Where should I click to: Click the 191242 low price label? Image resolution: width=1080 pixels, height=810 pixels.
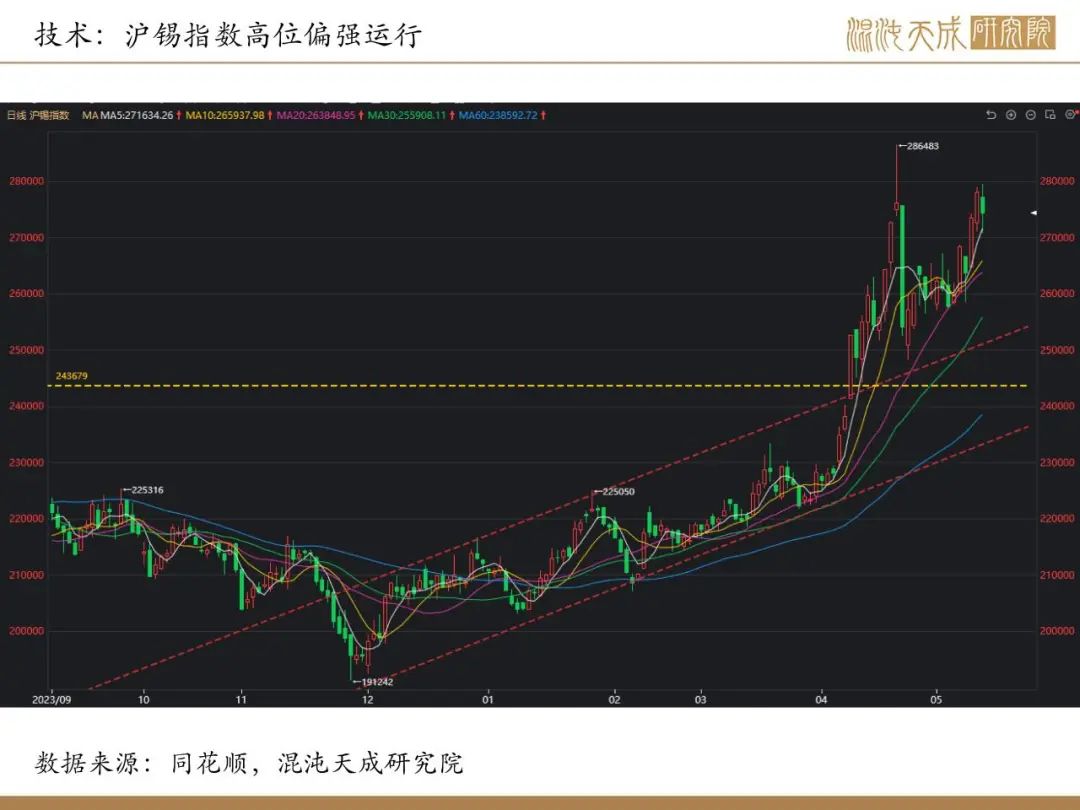click(x=377, y=682)
